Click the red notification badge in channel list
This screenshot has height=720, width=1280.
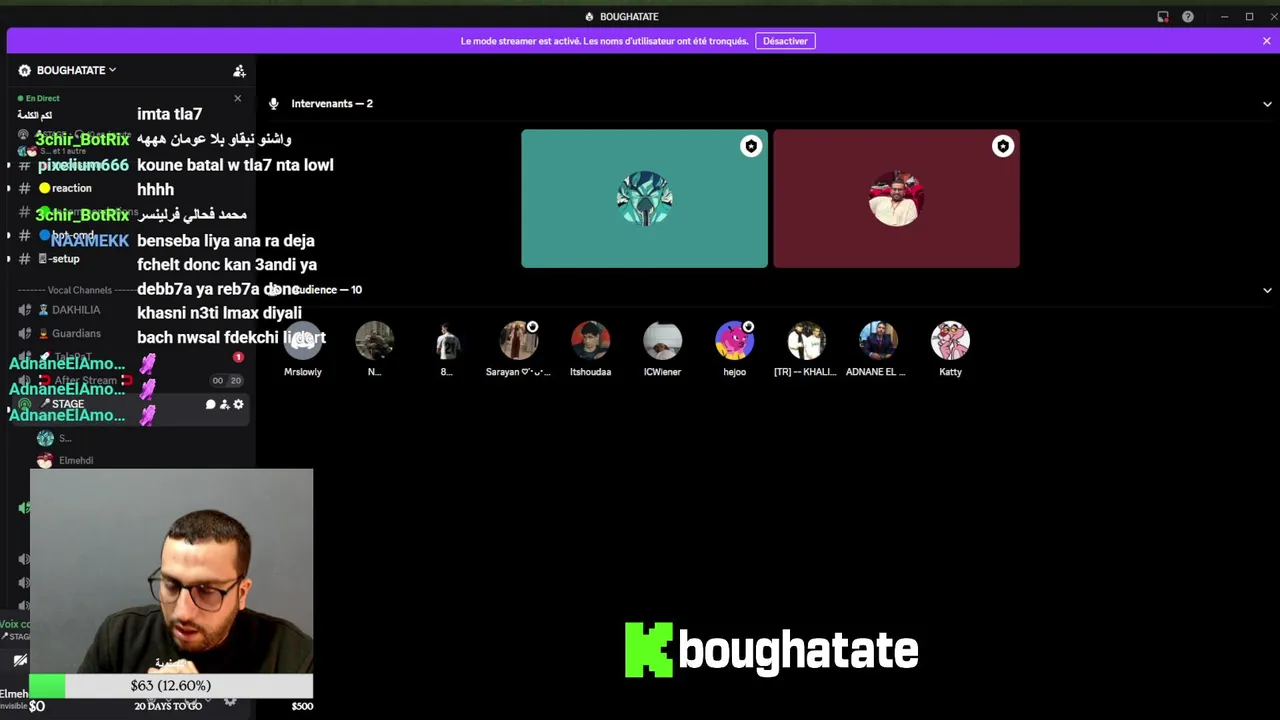click(238, 357)
